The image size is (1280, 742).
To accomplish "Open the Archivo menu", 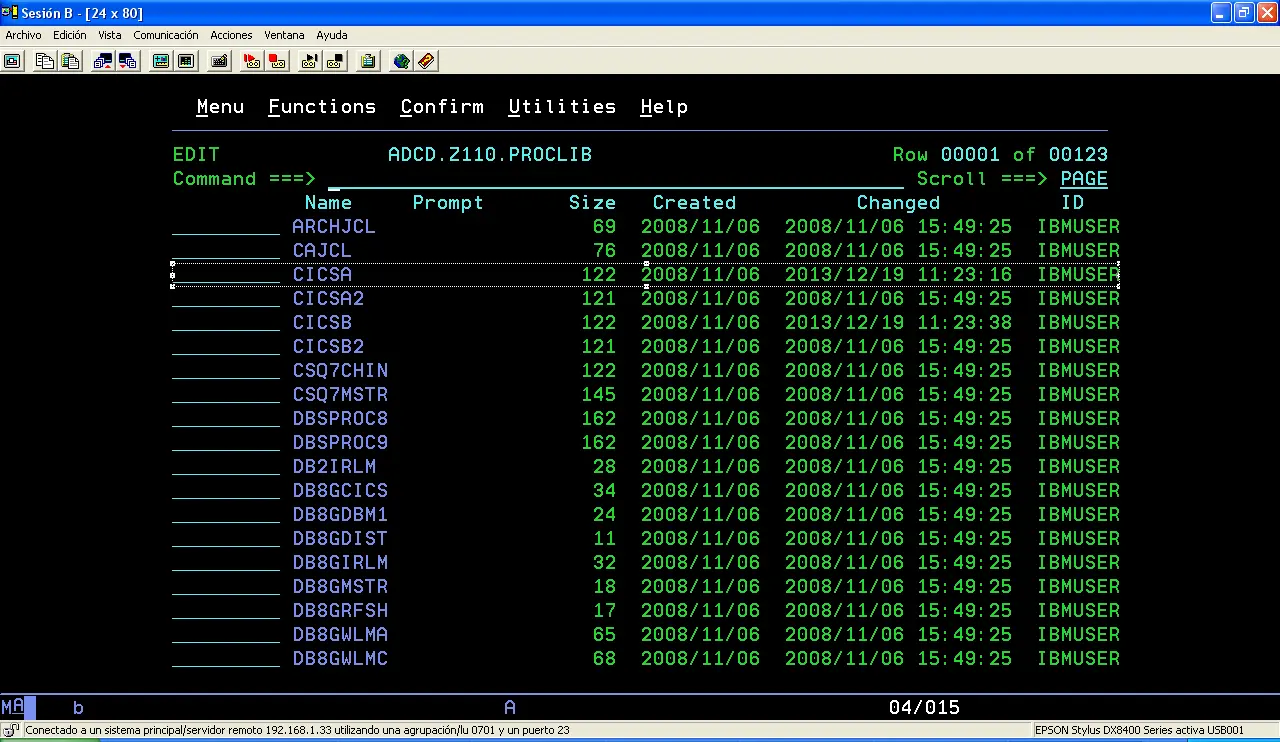I will pos(23,35).
